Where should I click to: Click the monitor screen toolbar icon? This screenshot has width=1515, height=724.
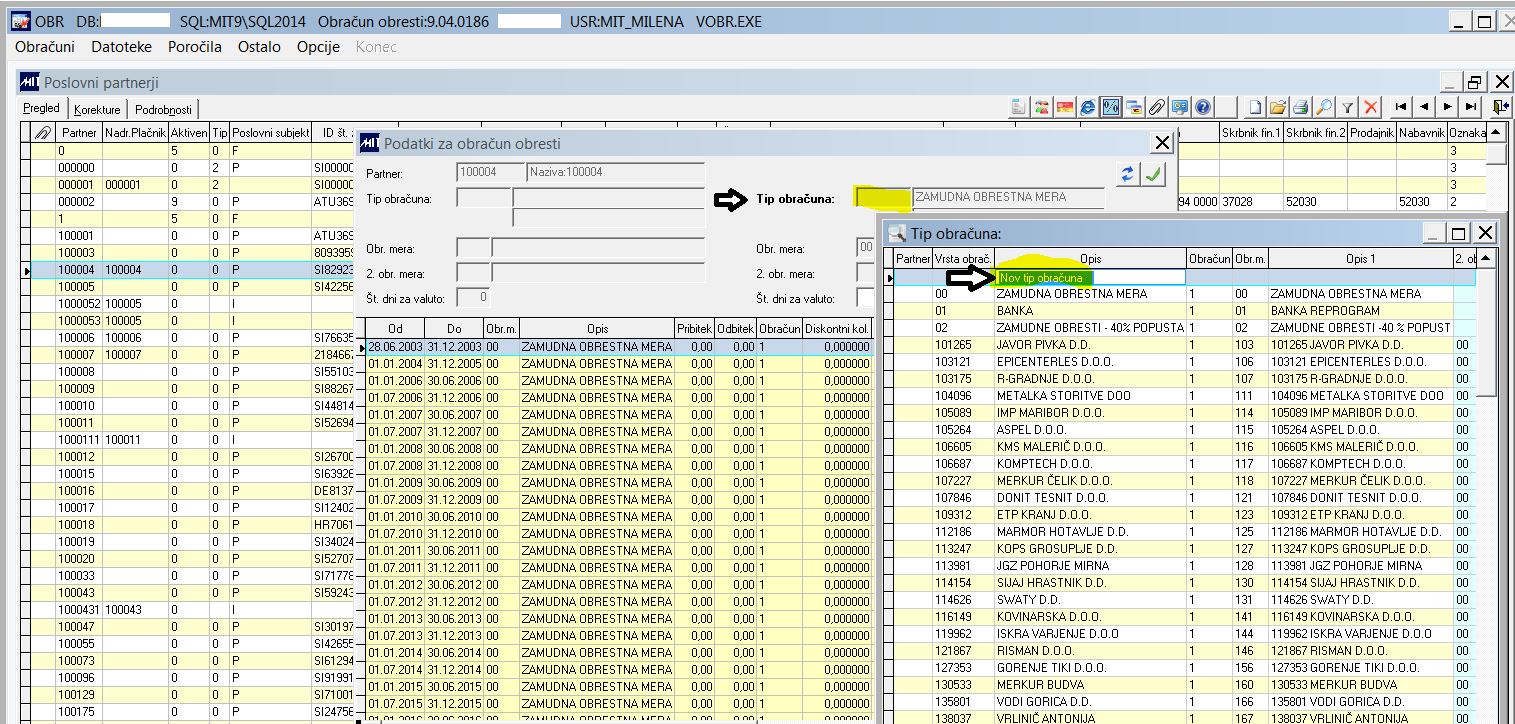coord(1180,107)
